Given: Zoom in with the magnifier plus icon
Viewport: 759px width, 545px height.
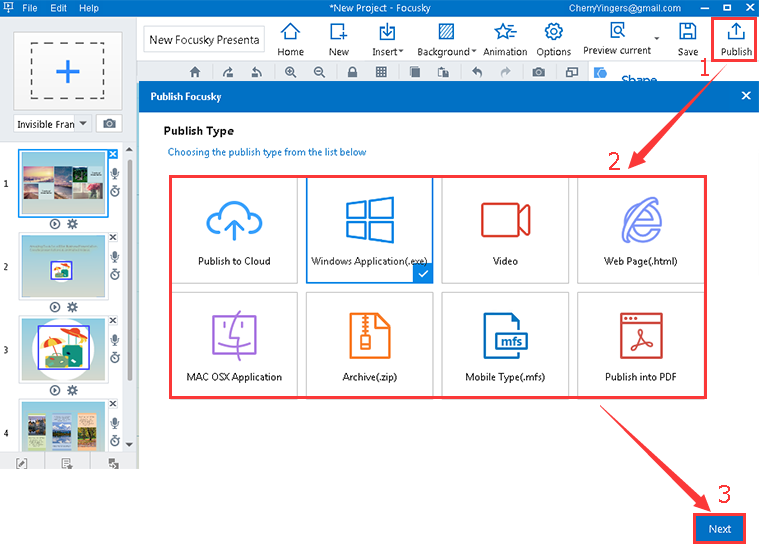Looking at the screenshot, I should click(290, 72).
